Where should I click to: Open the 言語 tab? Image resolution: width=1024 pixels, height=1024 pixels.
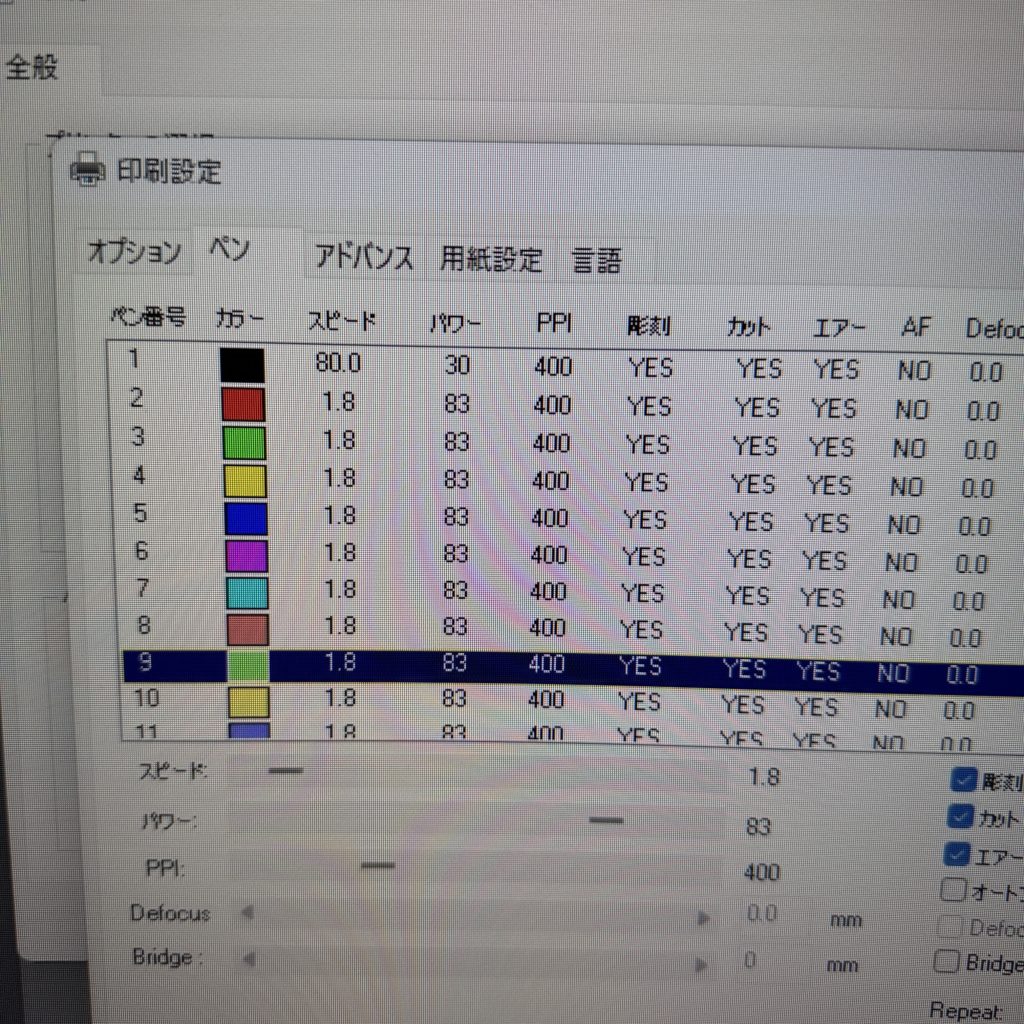tap(597, 262)
